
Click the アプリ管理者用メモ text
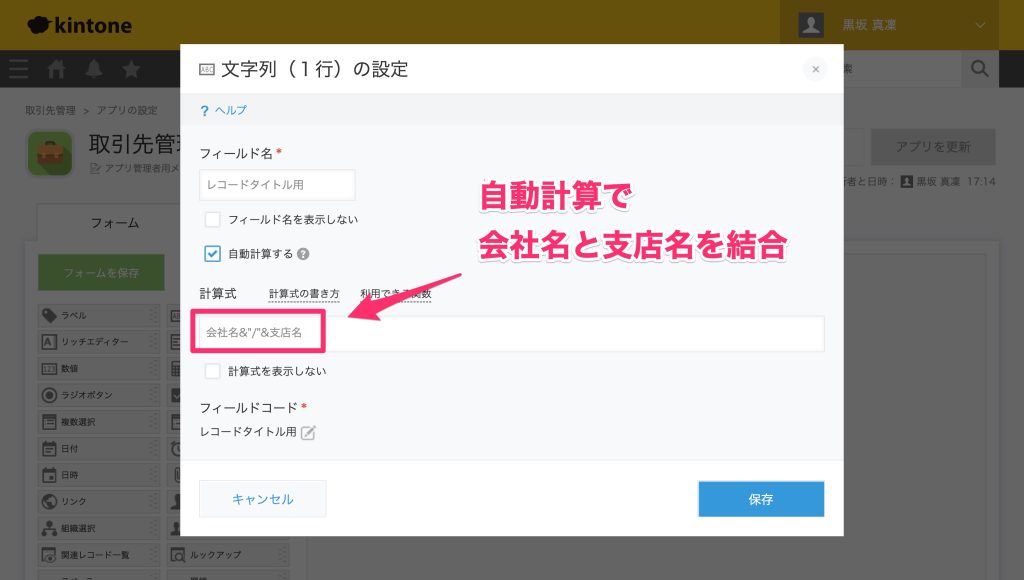pyautogui.click(x=142, y=169)
